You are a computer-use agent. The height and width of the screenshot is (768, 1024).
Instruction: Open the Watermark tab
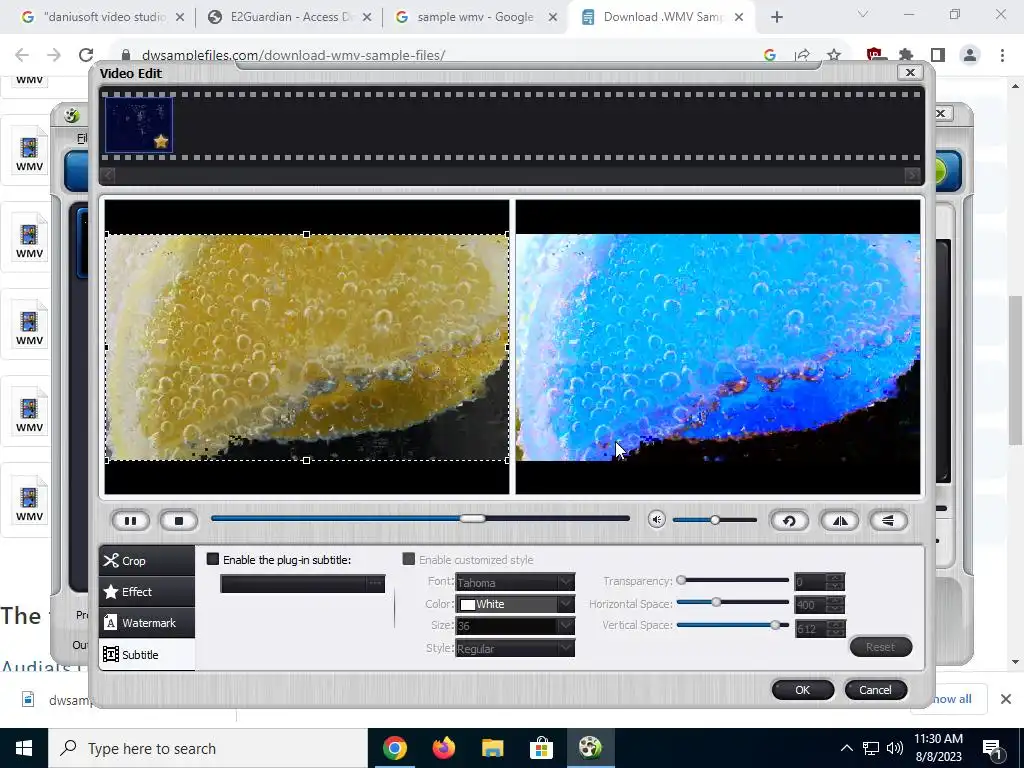(147, 623)
